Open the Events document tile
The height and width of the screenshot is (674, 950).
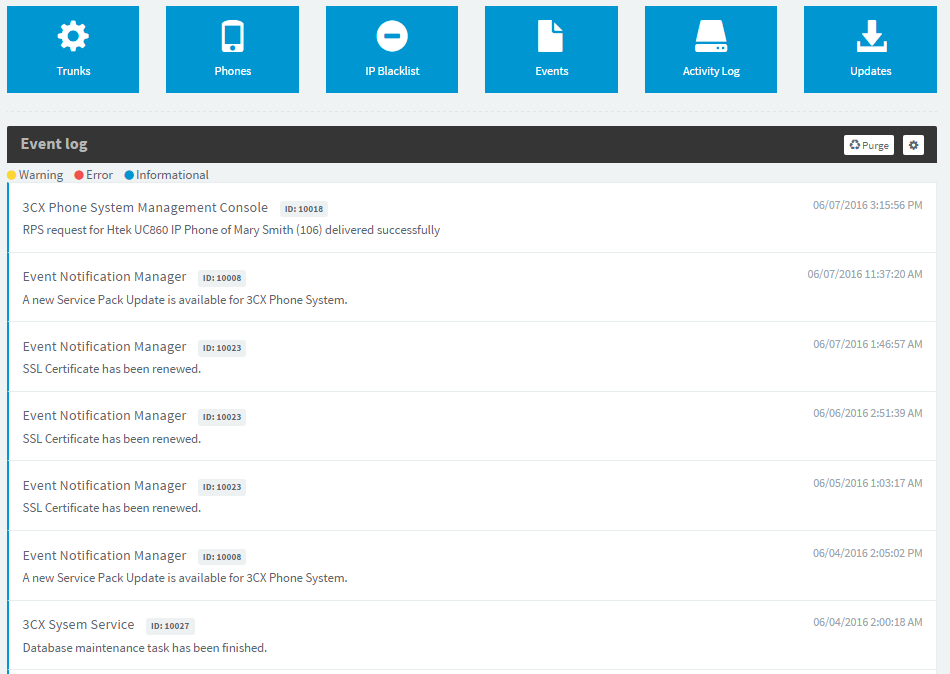[551, 49]
